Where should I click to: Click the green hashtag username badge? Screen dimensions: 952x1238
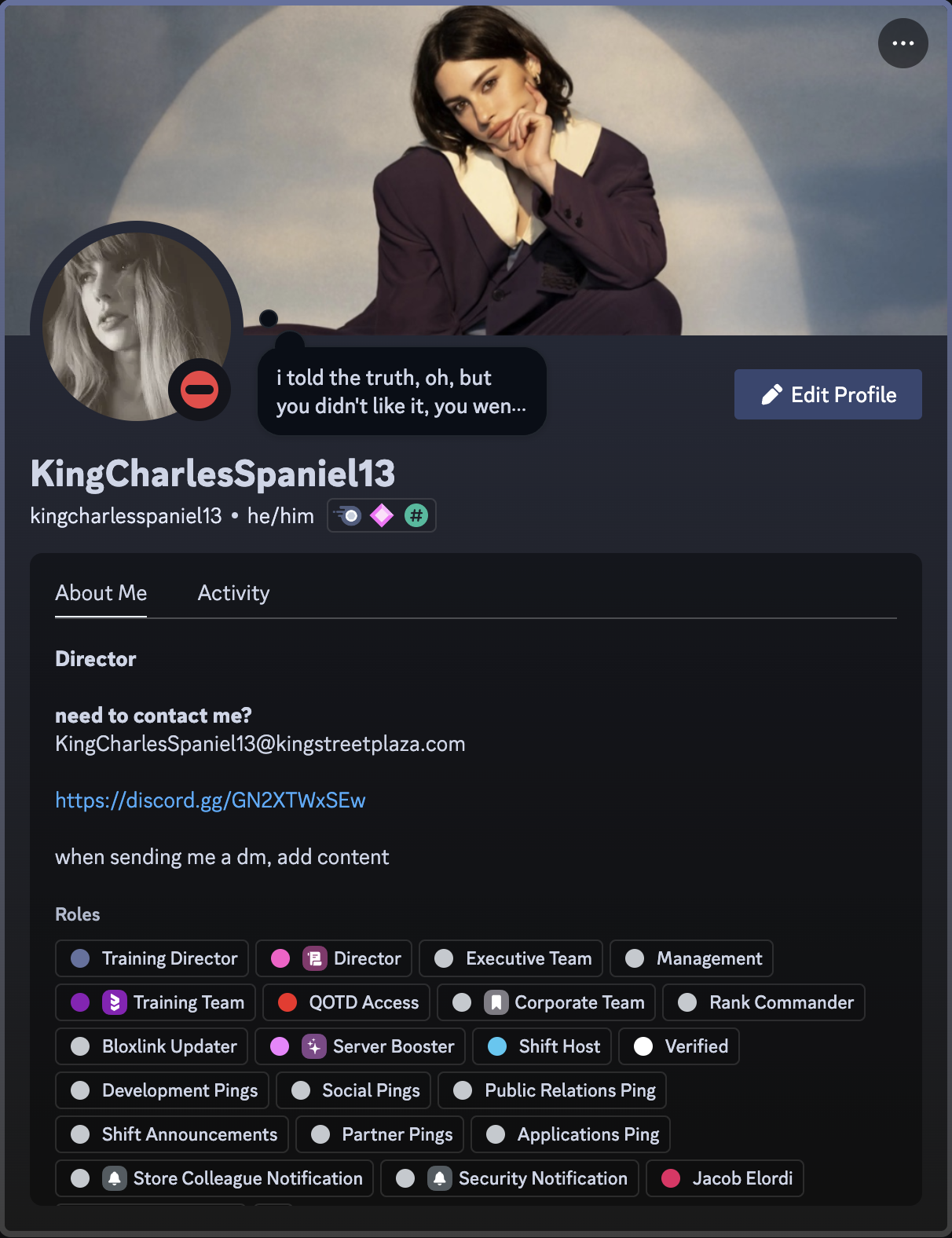point(416,516)
